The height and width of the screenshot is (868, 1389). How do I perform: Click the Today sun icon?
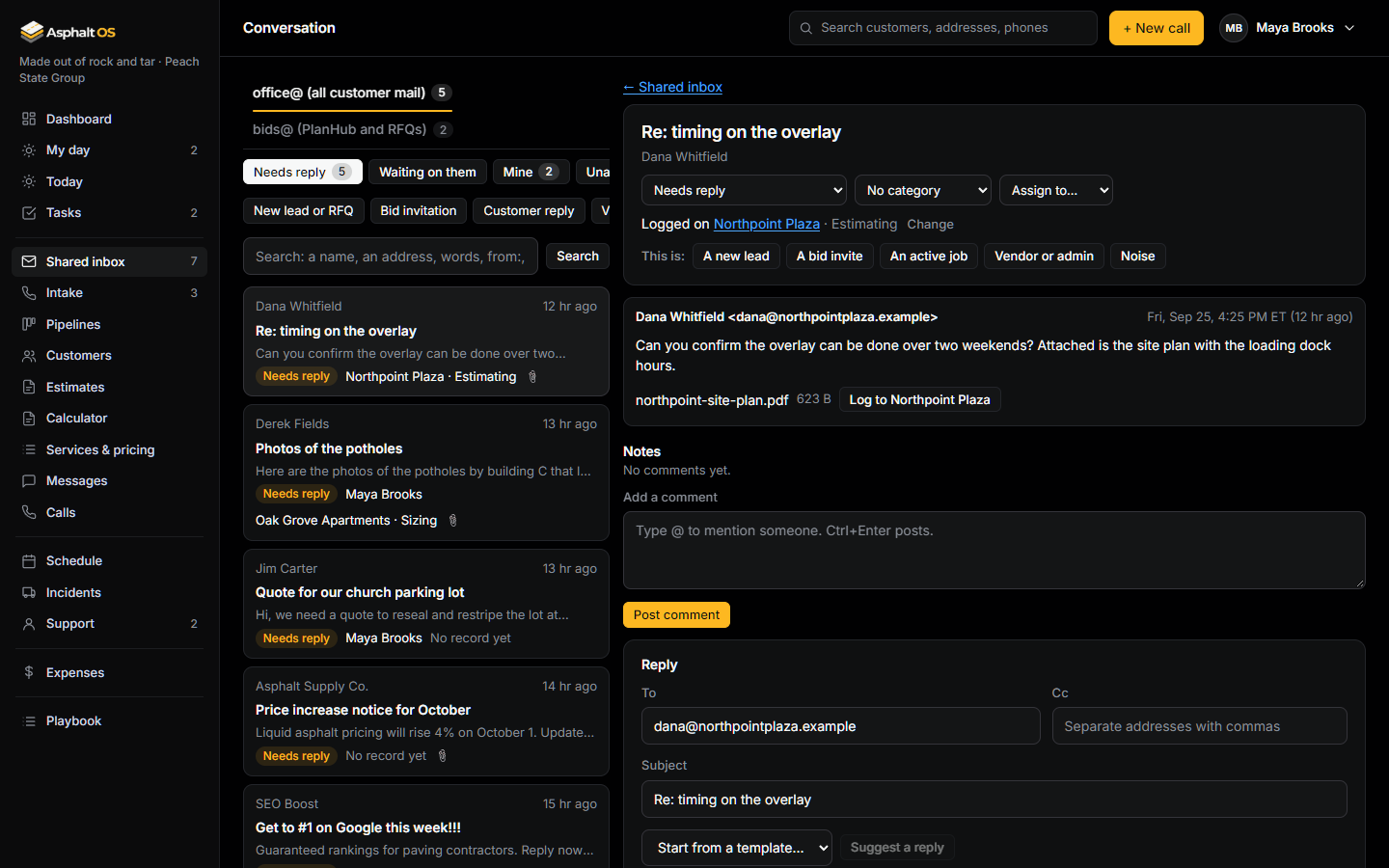tap(29, 181)
